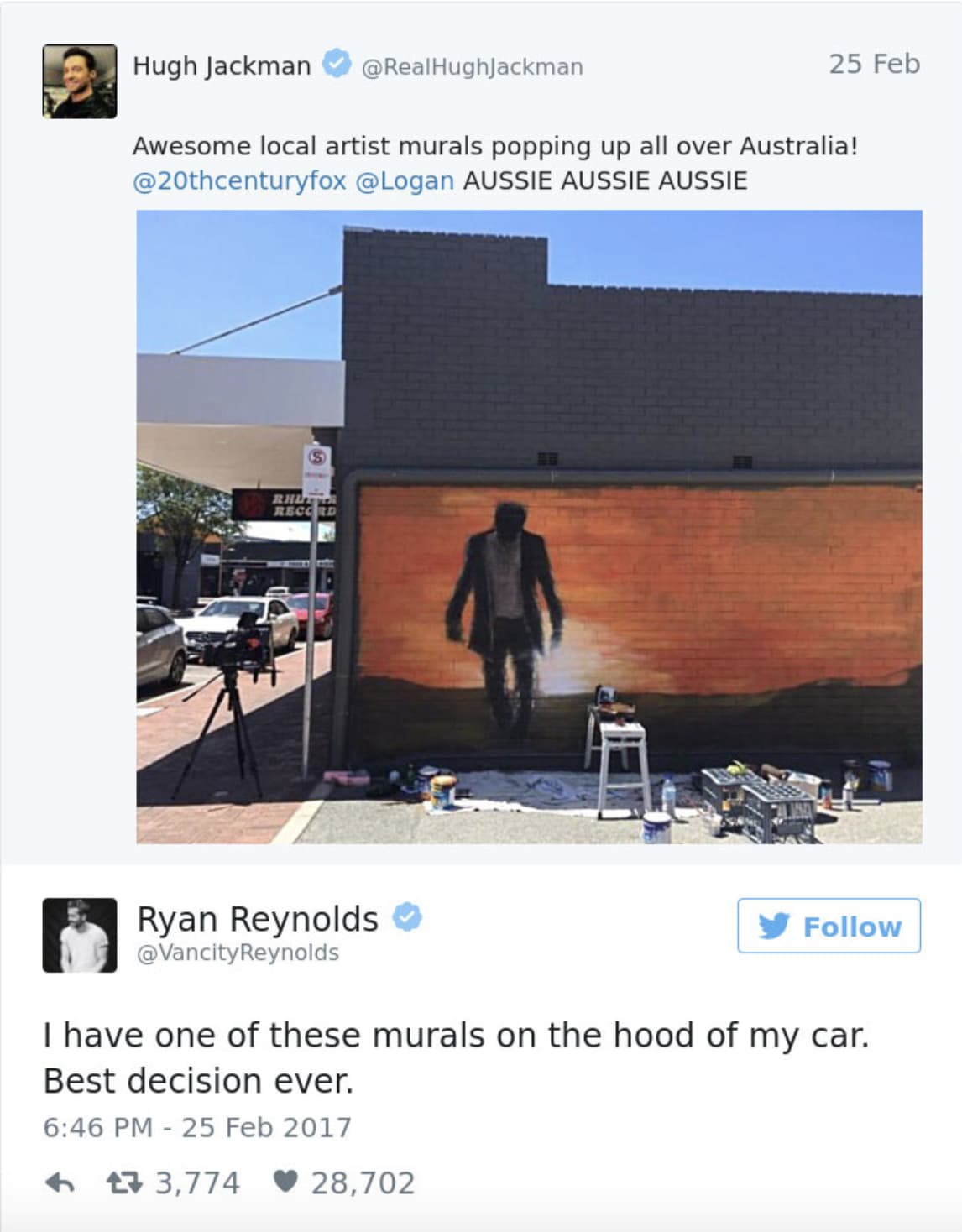The width and height of the screenshot is (962, 1232).
Task: Click the retweet icon
Action: click(126, 1183)
